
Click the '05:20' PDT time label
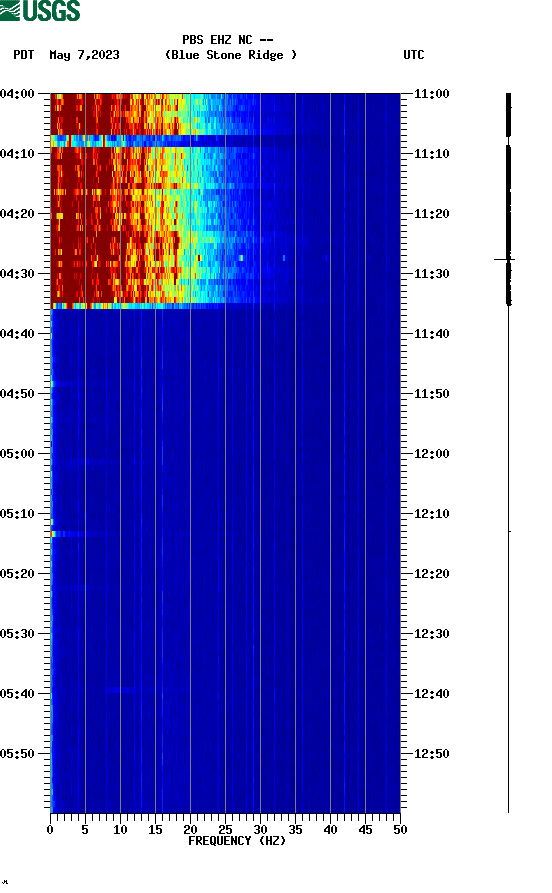(x=17, y=574)
